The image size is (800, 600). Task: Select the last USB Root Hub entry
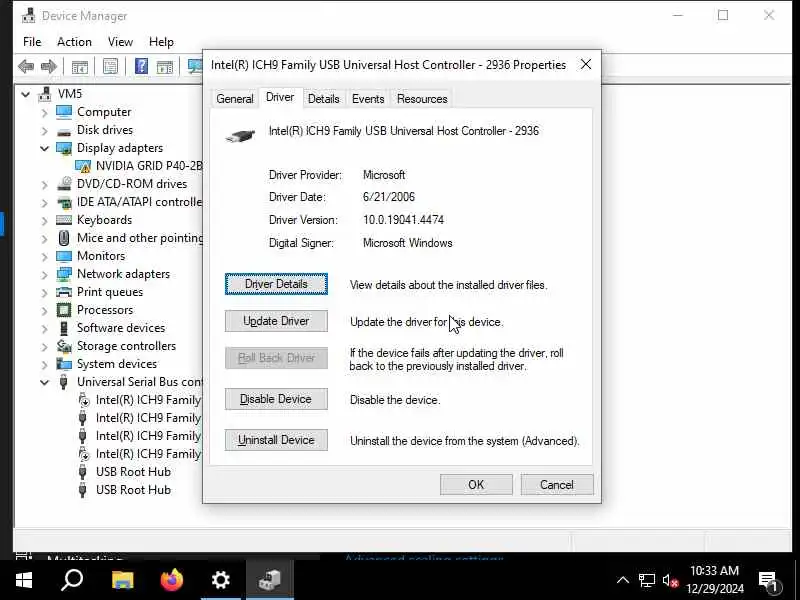(x=133, y=490)
